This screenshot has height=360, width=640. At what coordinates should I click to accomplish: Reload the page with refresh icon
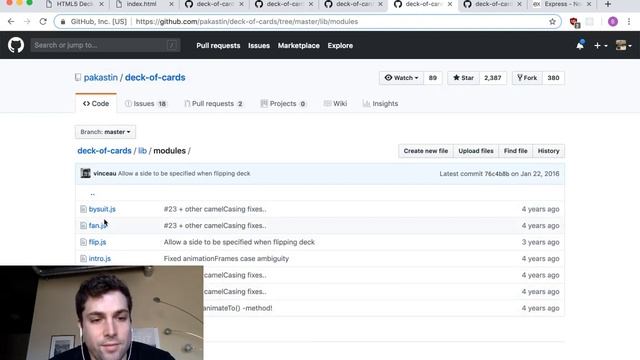click(43, 21)
